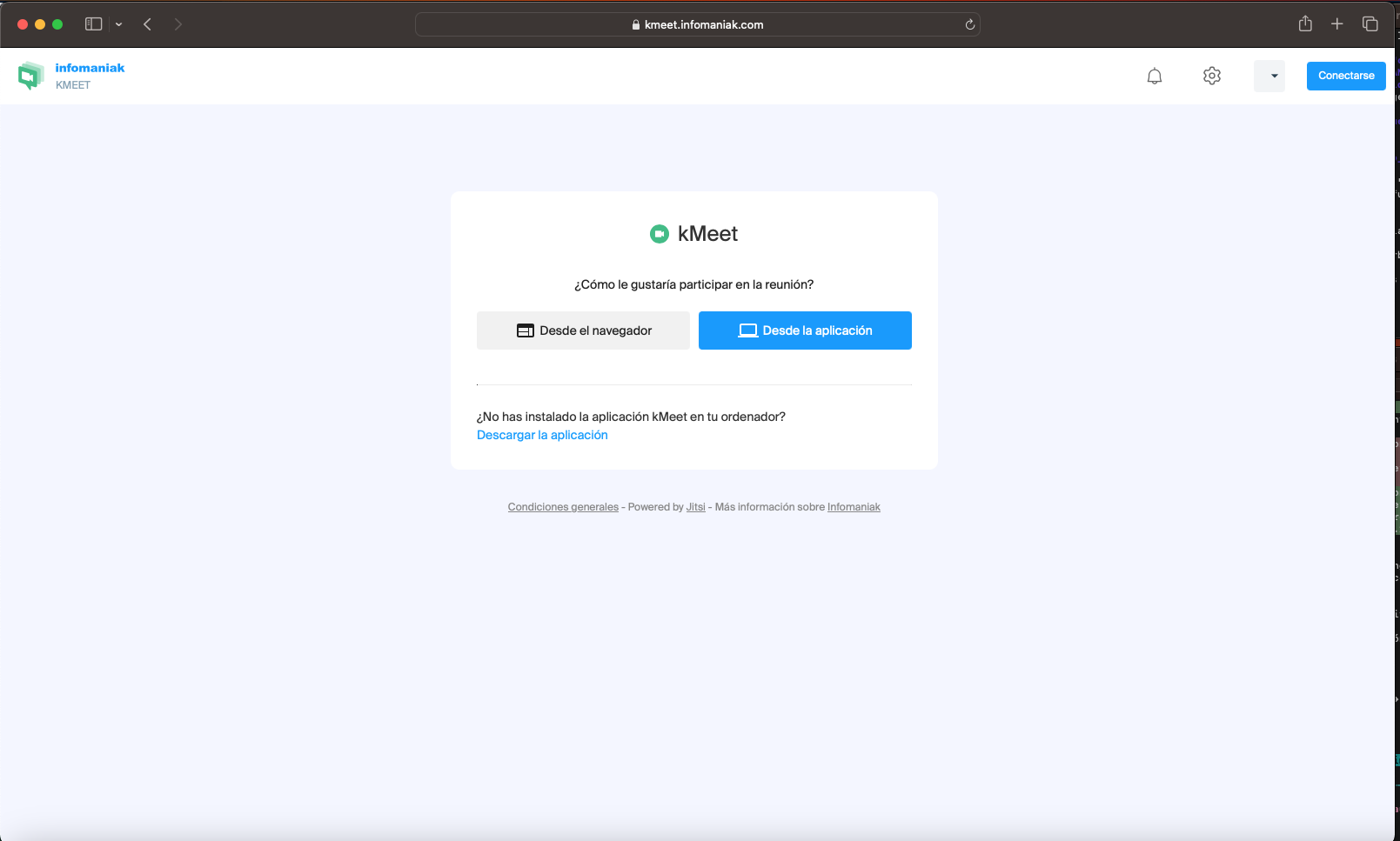Click the kmeet.infomaniak.com address bar
The width and height of the screenshot is (1400, 841).
(x=698, y=24)
